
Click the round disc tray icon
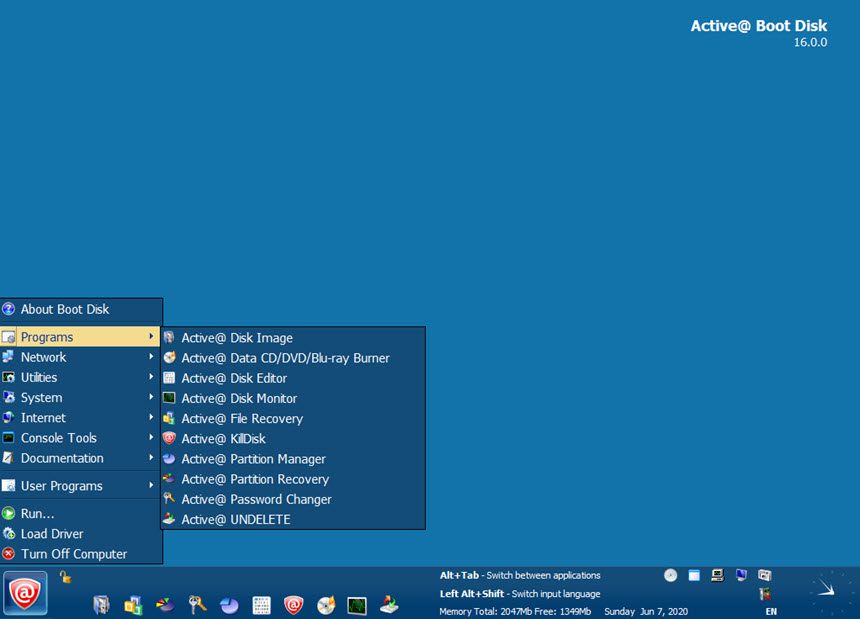coord(670,575)
